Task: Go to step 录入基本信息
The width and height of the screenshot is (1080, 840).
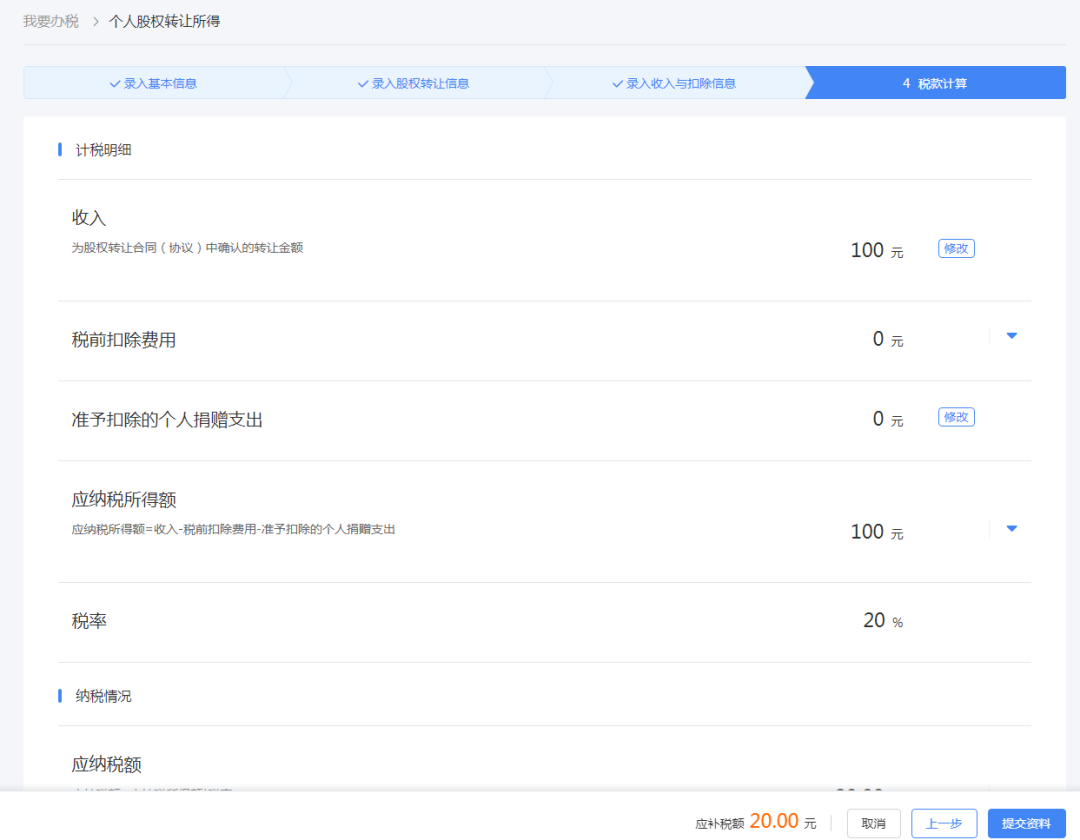Action: coord(154,83)
